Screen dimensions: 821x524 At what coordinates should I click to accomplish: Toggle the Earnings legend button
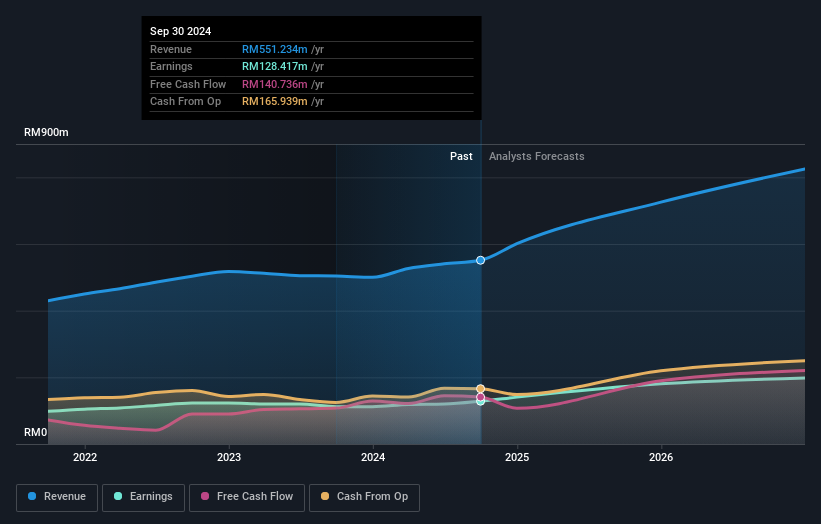(143, 497)
